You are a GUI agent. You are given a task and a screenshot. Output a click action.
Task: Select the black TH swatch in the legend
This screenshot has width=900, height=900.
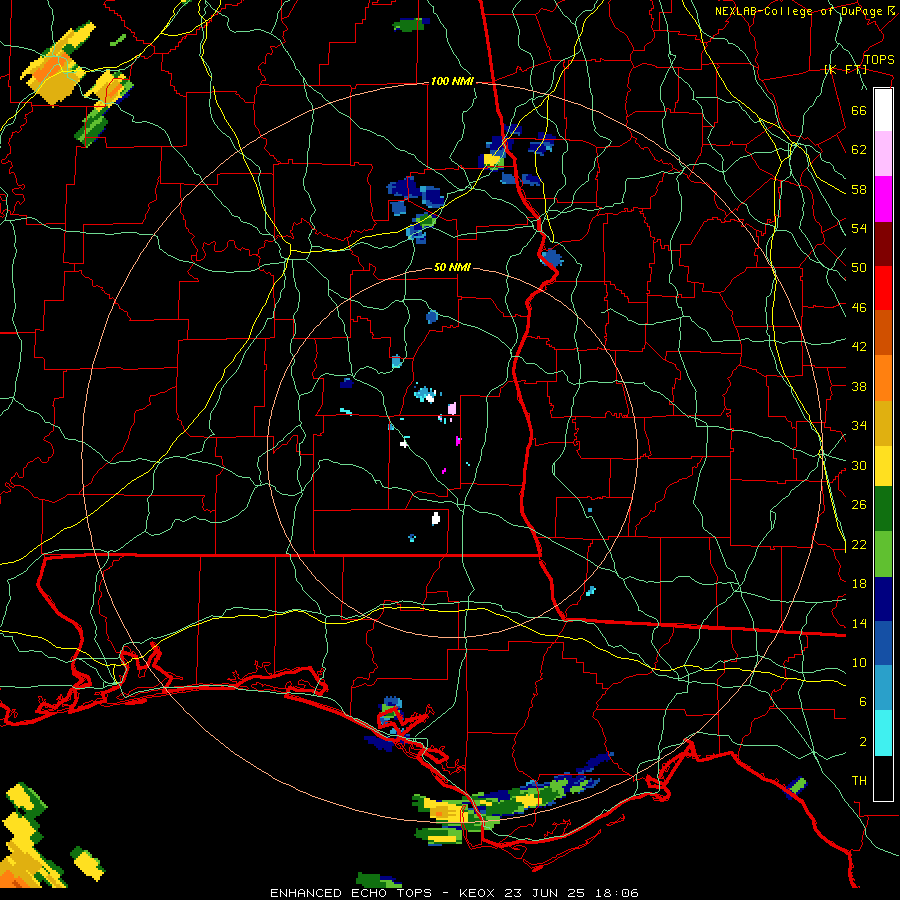pos(883,778)
